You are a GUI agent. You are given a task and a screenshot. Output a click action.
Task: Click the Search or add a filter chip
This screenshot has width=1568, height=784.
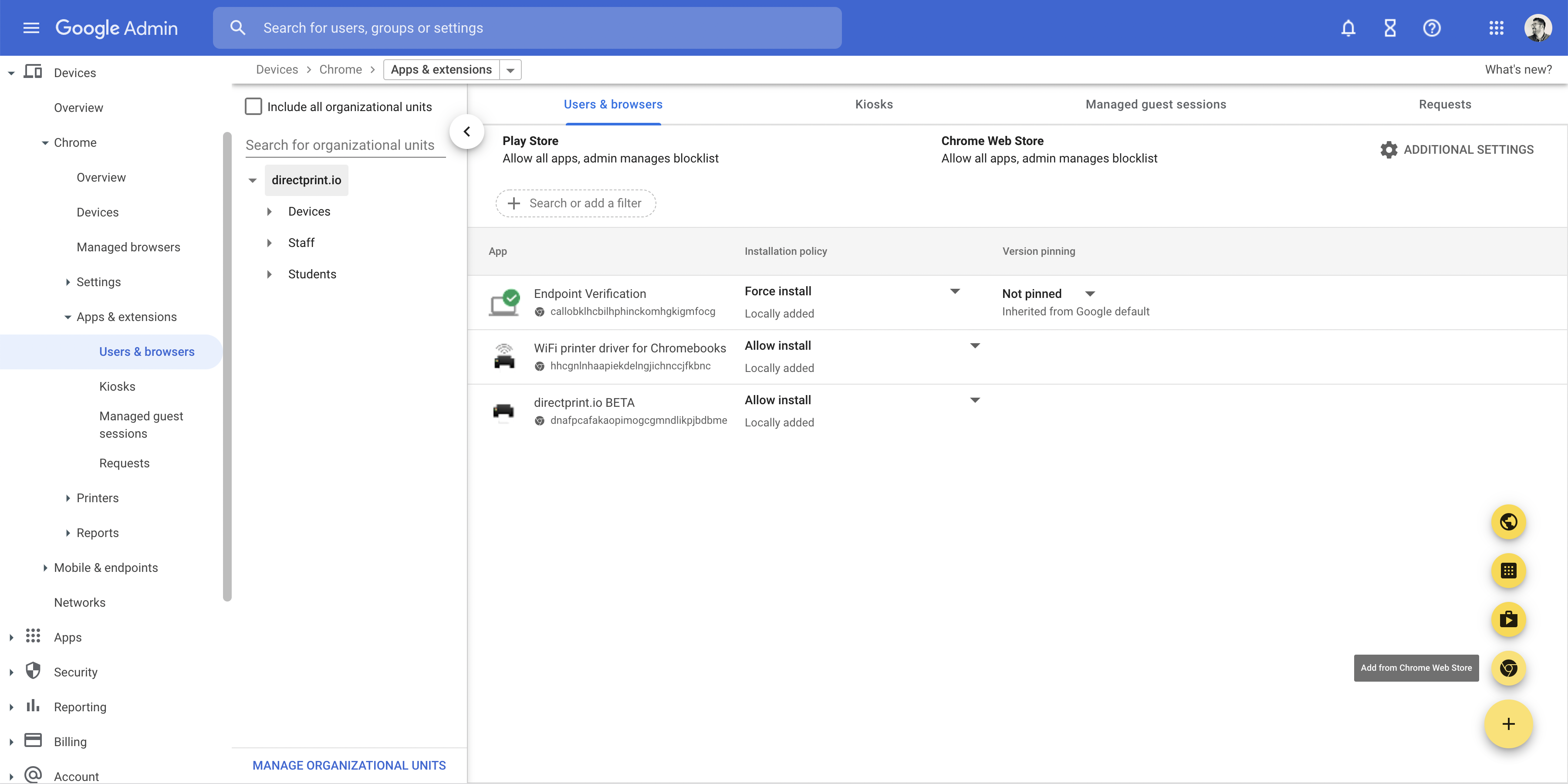click(x=576, y=203)
